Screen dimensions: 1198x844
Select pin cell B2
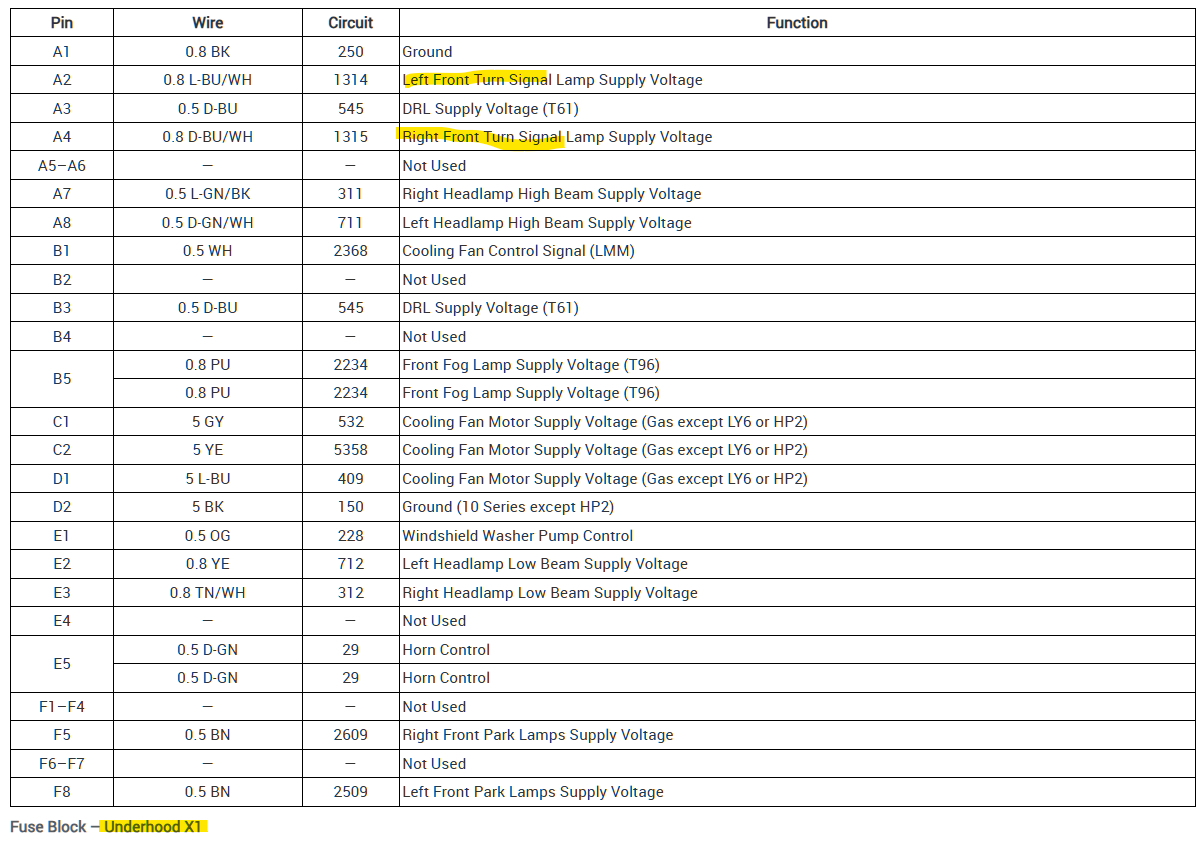click(62, 280)
